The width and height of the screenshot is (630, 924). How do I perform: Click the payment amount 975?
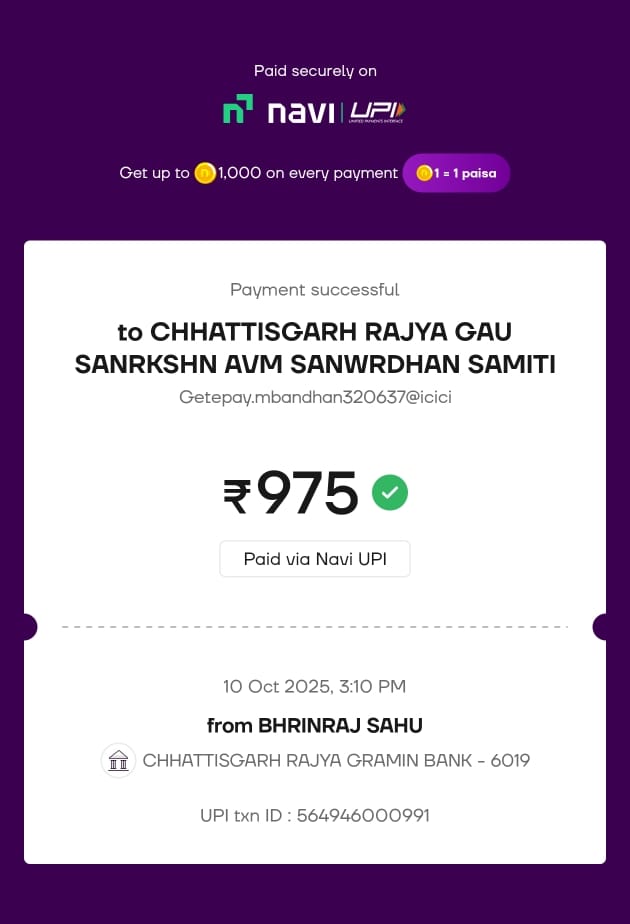[x=307, y=494]
